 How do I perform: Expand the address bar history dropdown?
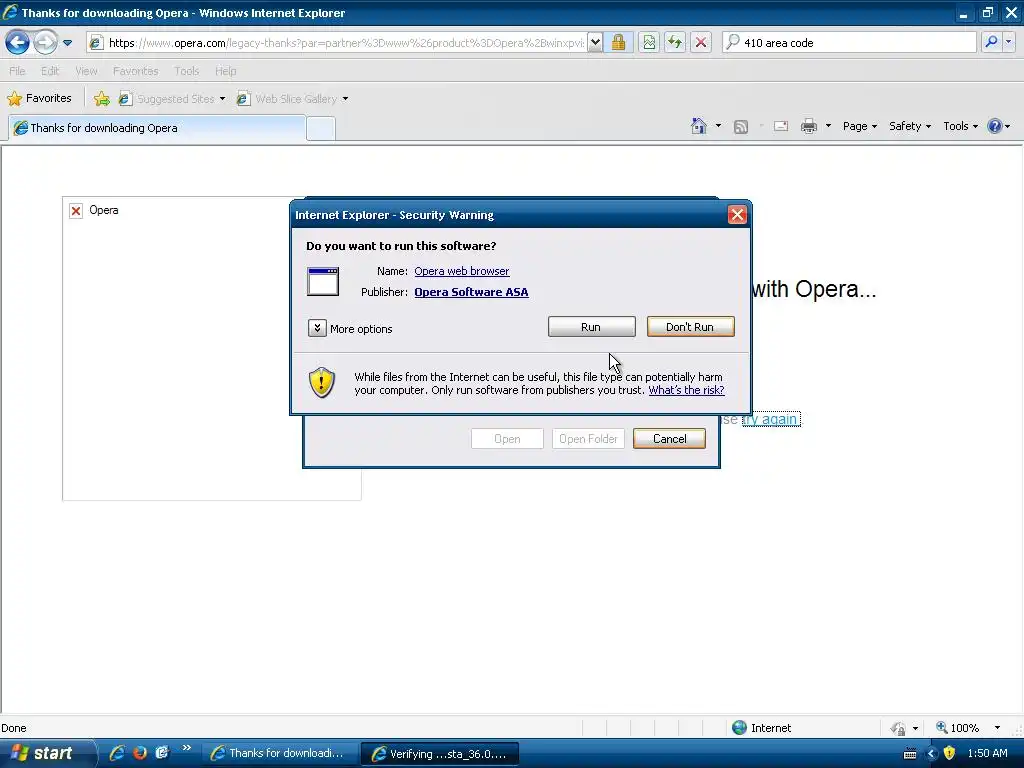[x=595, y=43]
